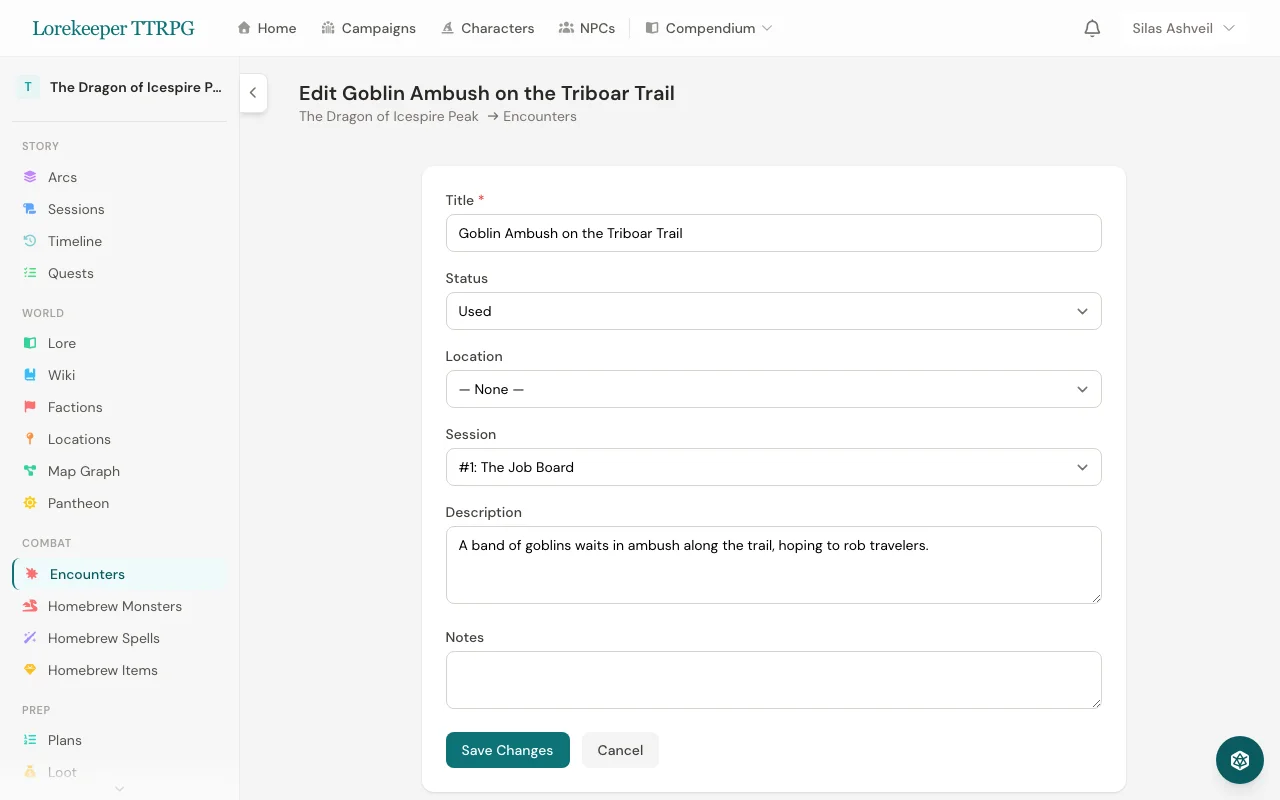Open the Silas Ashveil account menu
Screen dimensions: 1280x800
pyautogui.click(x=1183, y=28)
